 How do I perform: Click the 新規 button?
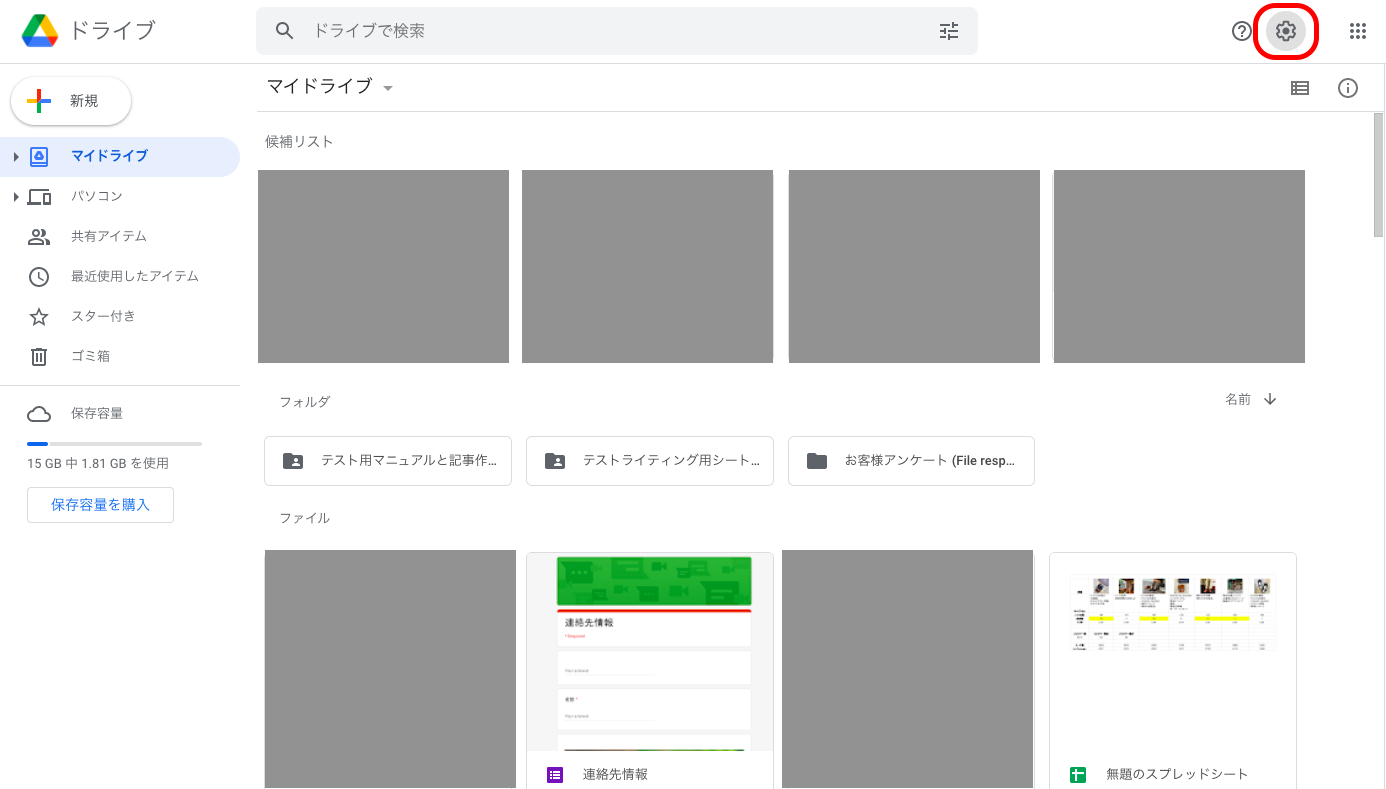(71, 101)
